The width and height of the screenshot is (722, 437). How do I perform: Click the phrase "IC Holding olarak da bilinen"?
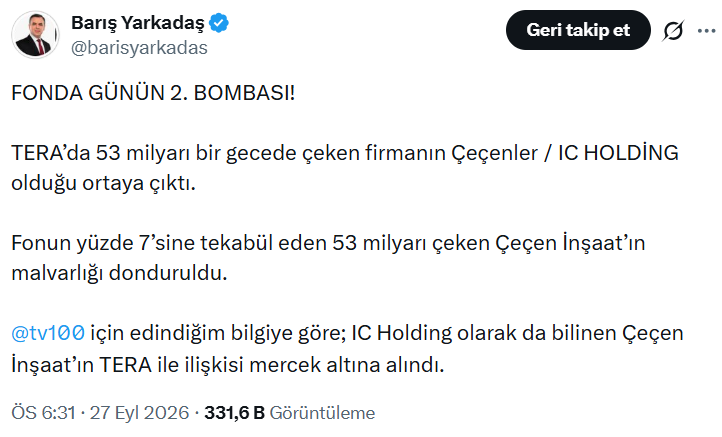[483, 332]
